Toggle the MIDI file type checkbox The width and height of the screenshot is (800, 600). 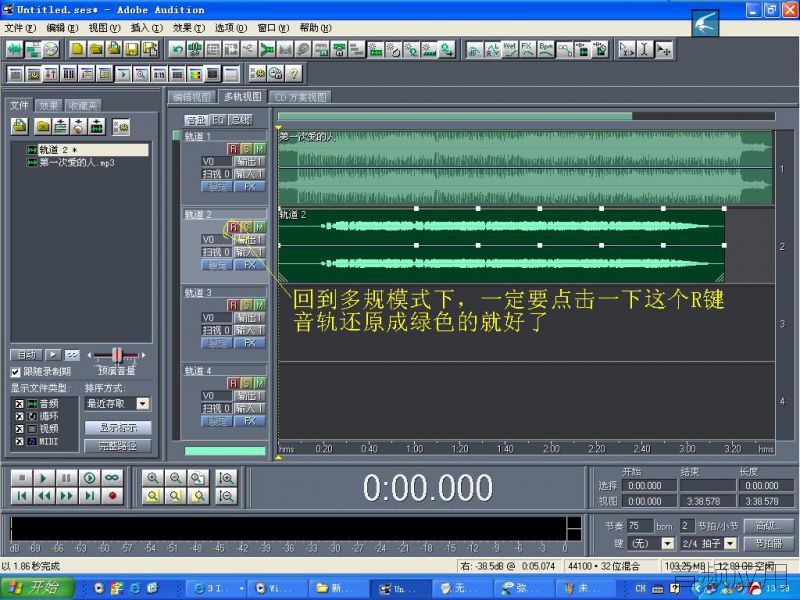click(19, 441)
